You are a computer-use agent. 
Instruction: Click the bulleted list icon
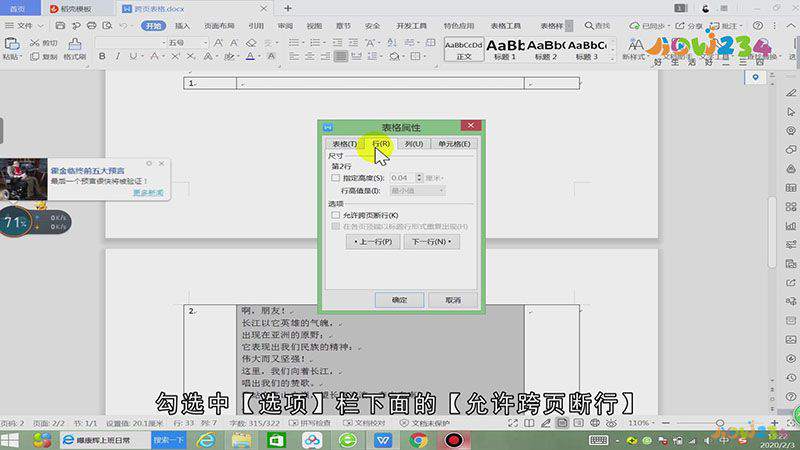[294, 43]
